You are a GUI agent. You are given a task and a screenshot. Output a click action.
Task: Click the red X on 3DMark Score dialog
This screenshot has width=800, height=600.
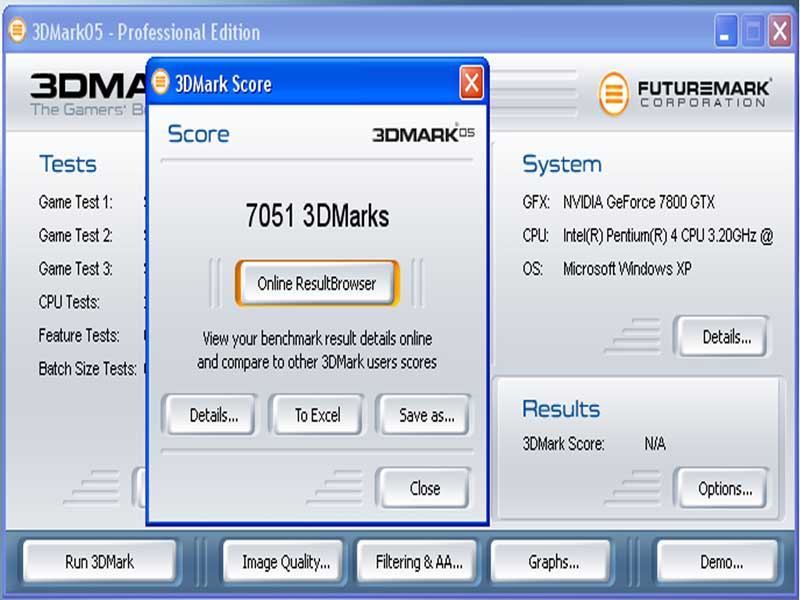point(471,82)
